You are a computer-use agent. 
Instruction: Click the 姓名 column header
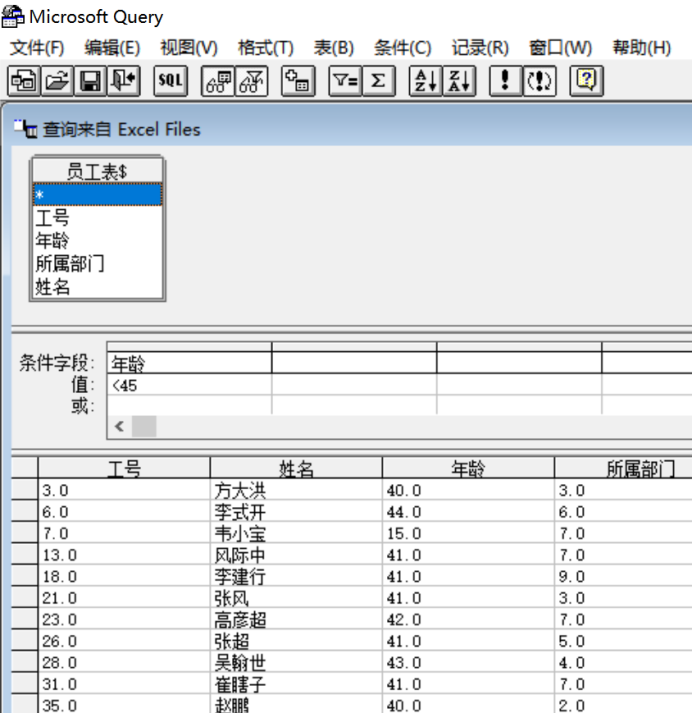[296, 468]
